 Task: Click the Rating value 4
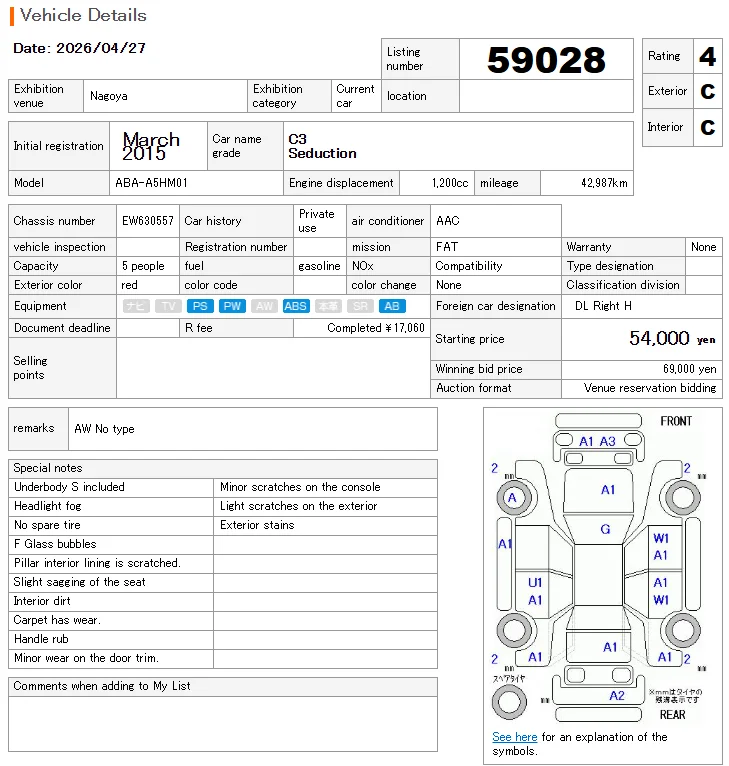[708, 57]
